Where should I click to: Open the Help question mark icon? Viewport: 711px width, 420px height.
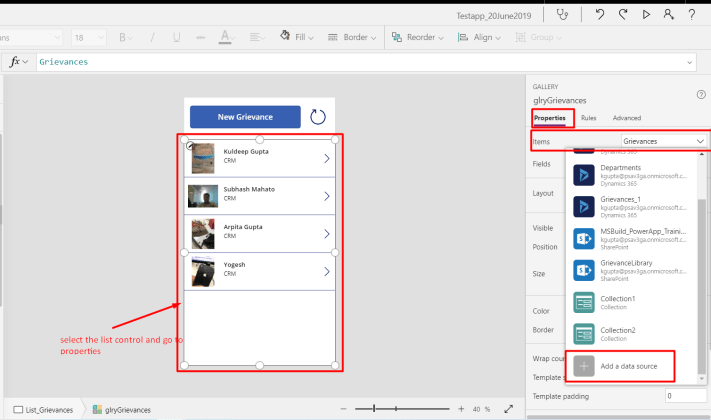(x=691, y=14)
